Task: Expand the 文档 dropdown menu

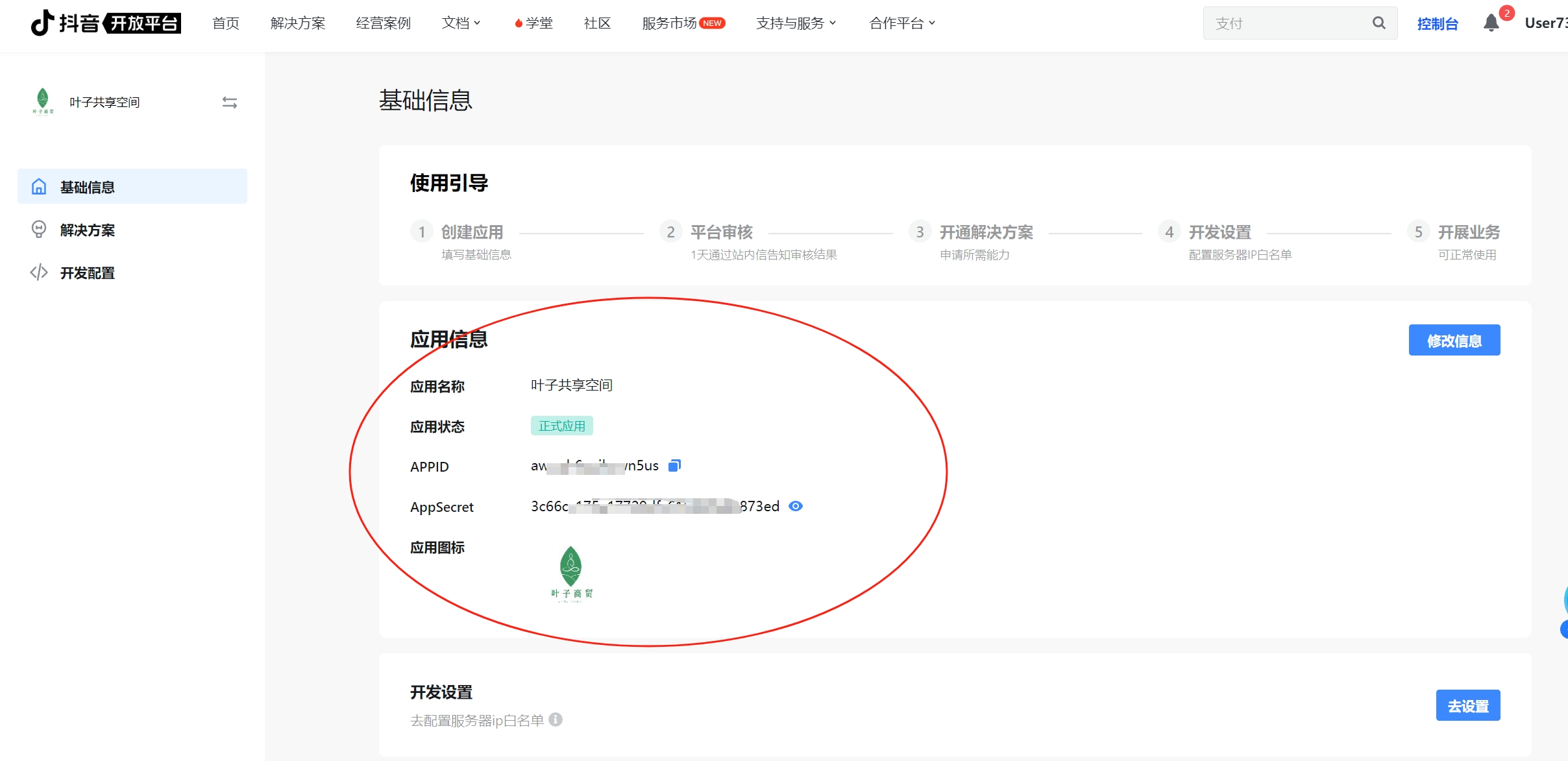Action: (461, 23)
